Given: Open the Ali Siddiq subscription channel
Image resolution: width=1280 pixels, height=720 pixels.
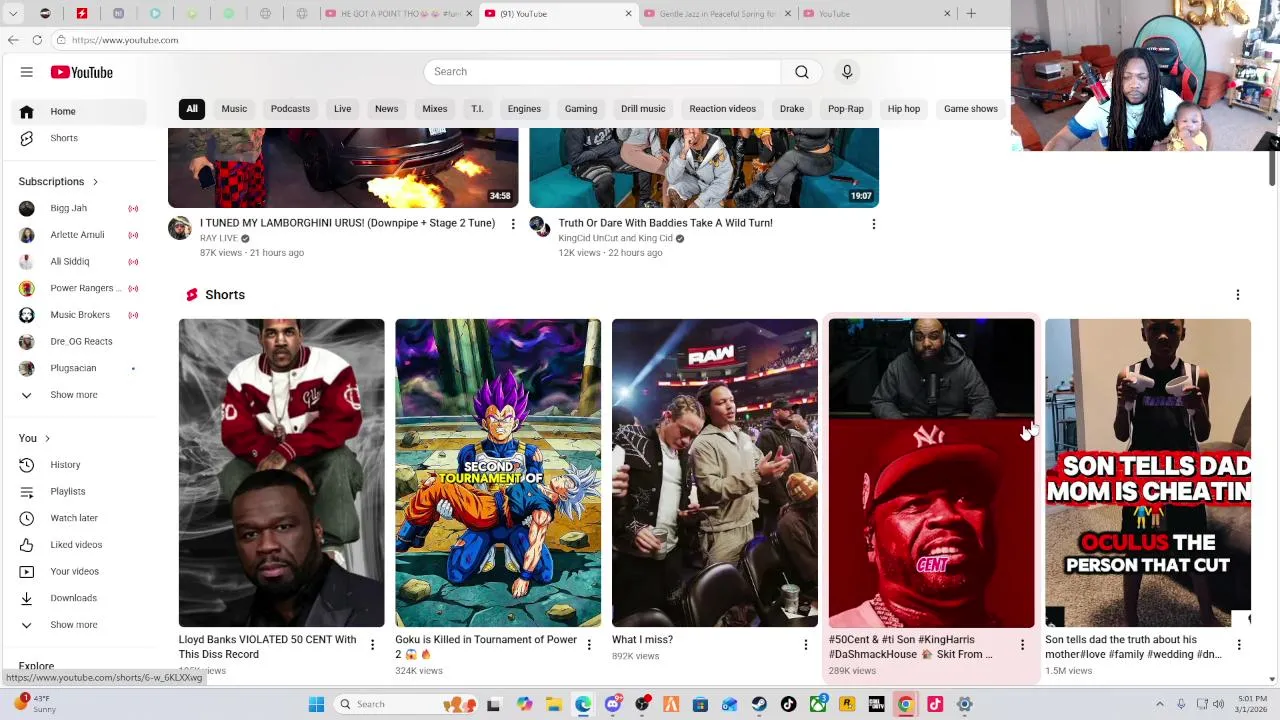Looking at the screenshot, I should [78, 261].
